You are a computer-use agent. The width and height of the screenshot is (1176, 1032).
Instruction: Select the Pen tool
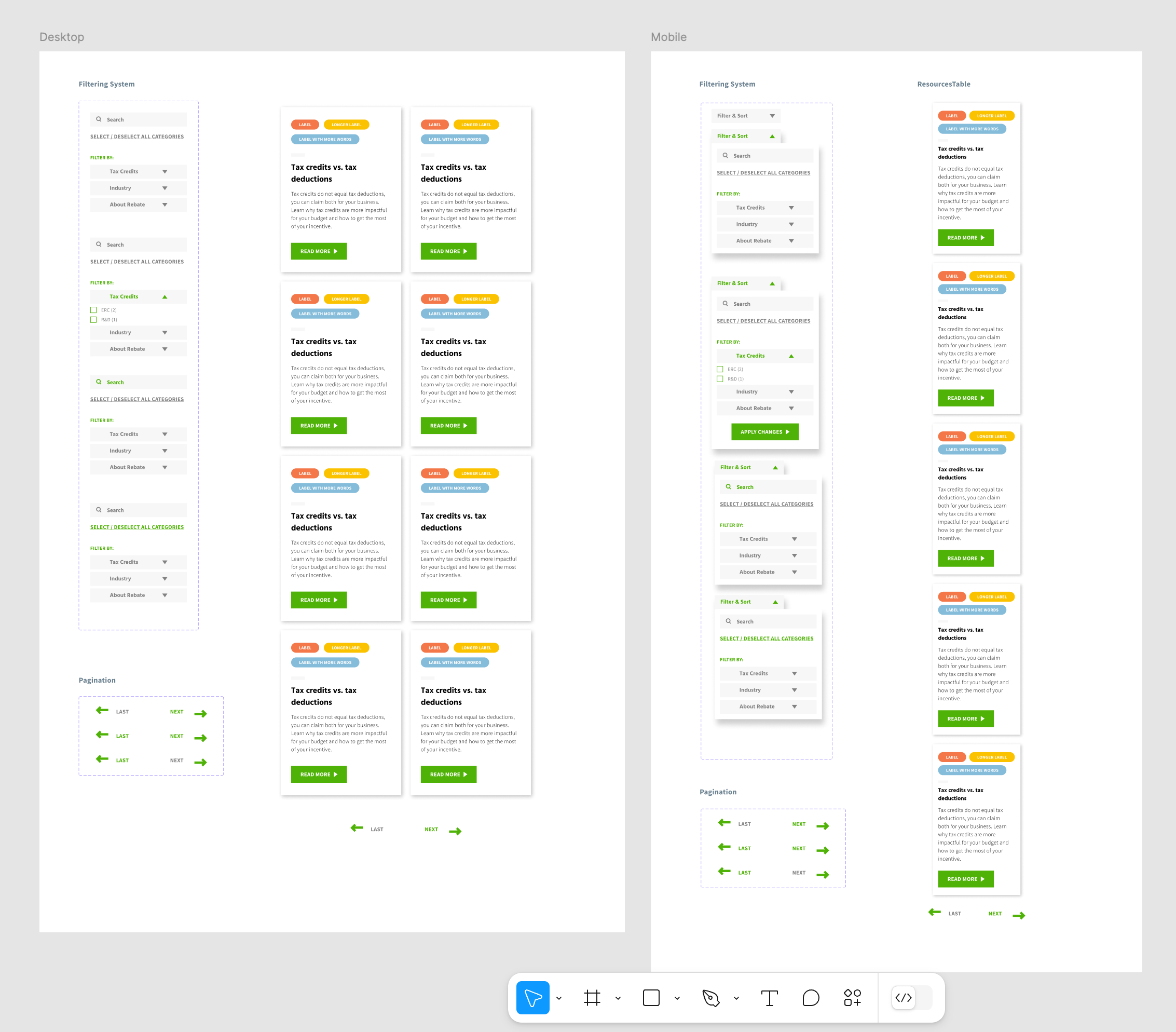[710, 997]
